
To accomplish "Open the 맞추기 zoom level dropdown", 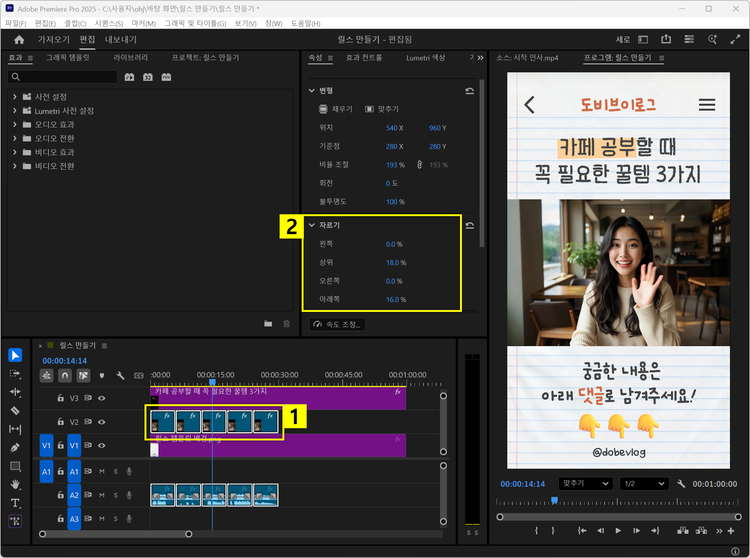I will pyautogui.click(x=585, y=484).
